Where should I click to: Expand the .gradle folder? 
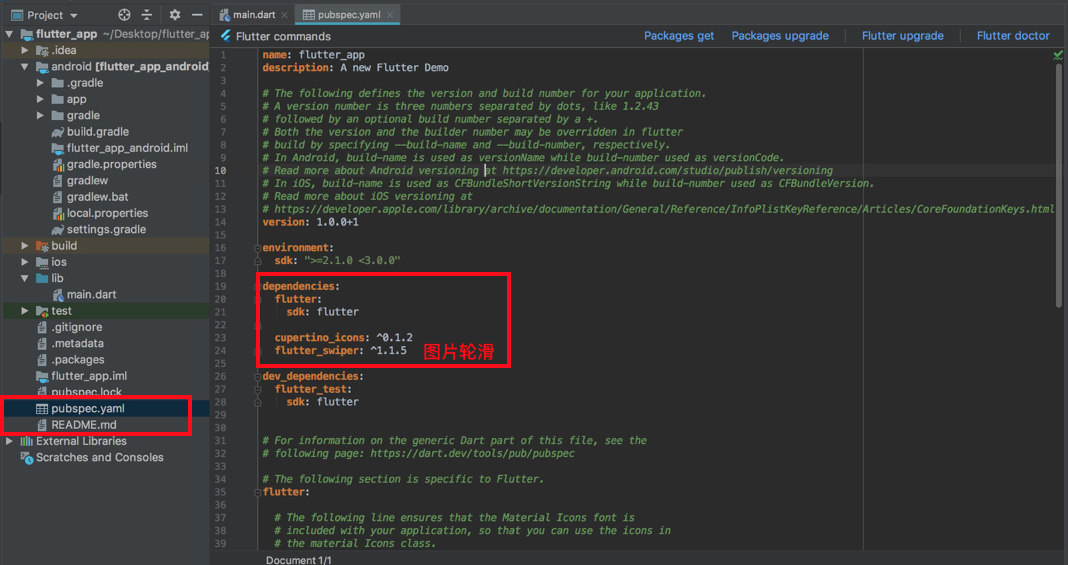[40, 83]
